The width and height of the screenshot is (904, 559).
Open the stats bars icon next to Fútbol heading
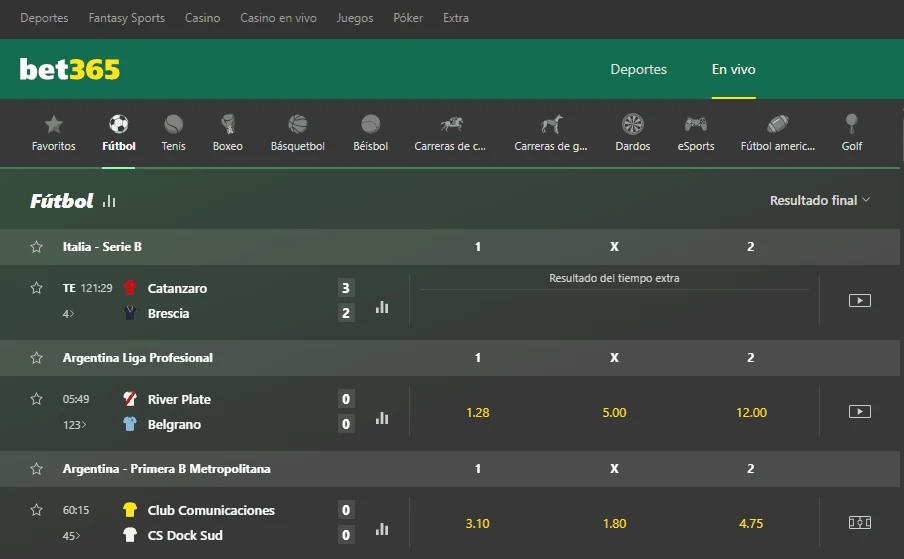(x=109, y=201)
